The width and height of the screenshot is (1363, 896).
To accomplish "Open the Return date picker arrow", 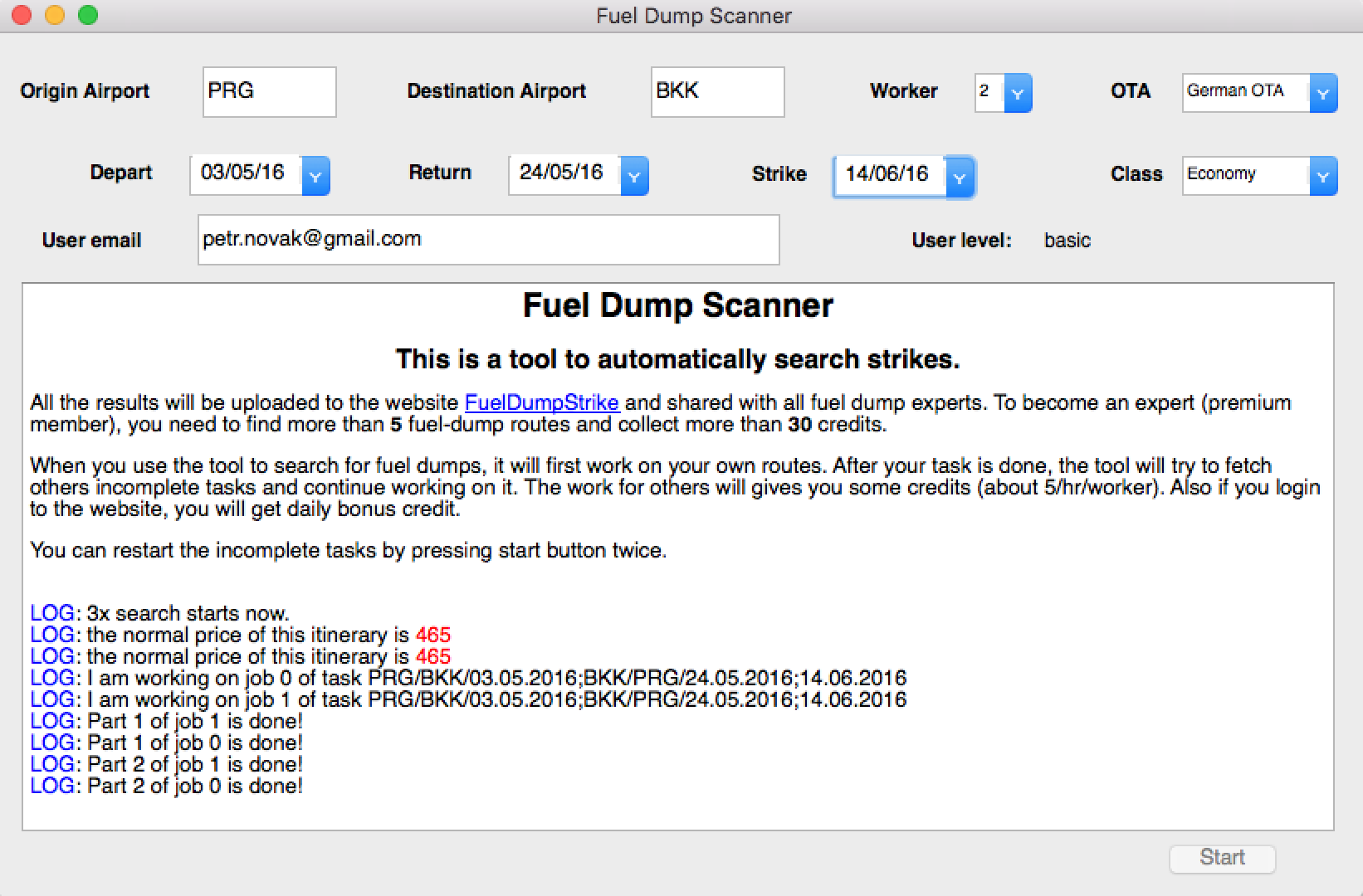I will click(x=634, y=176).
